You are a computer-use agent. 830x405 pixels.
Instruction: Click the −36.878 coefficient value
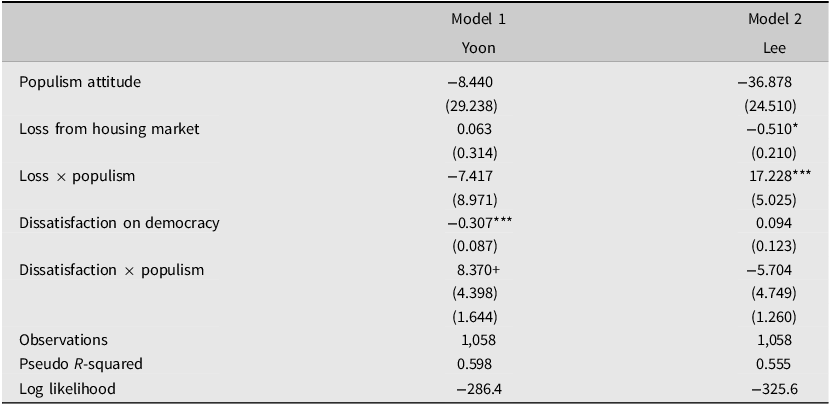(x=765, y=82)
